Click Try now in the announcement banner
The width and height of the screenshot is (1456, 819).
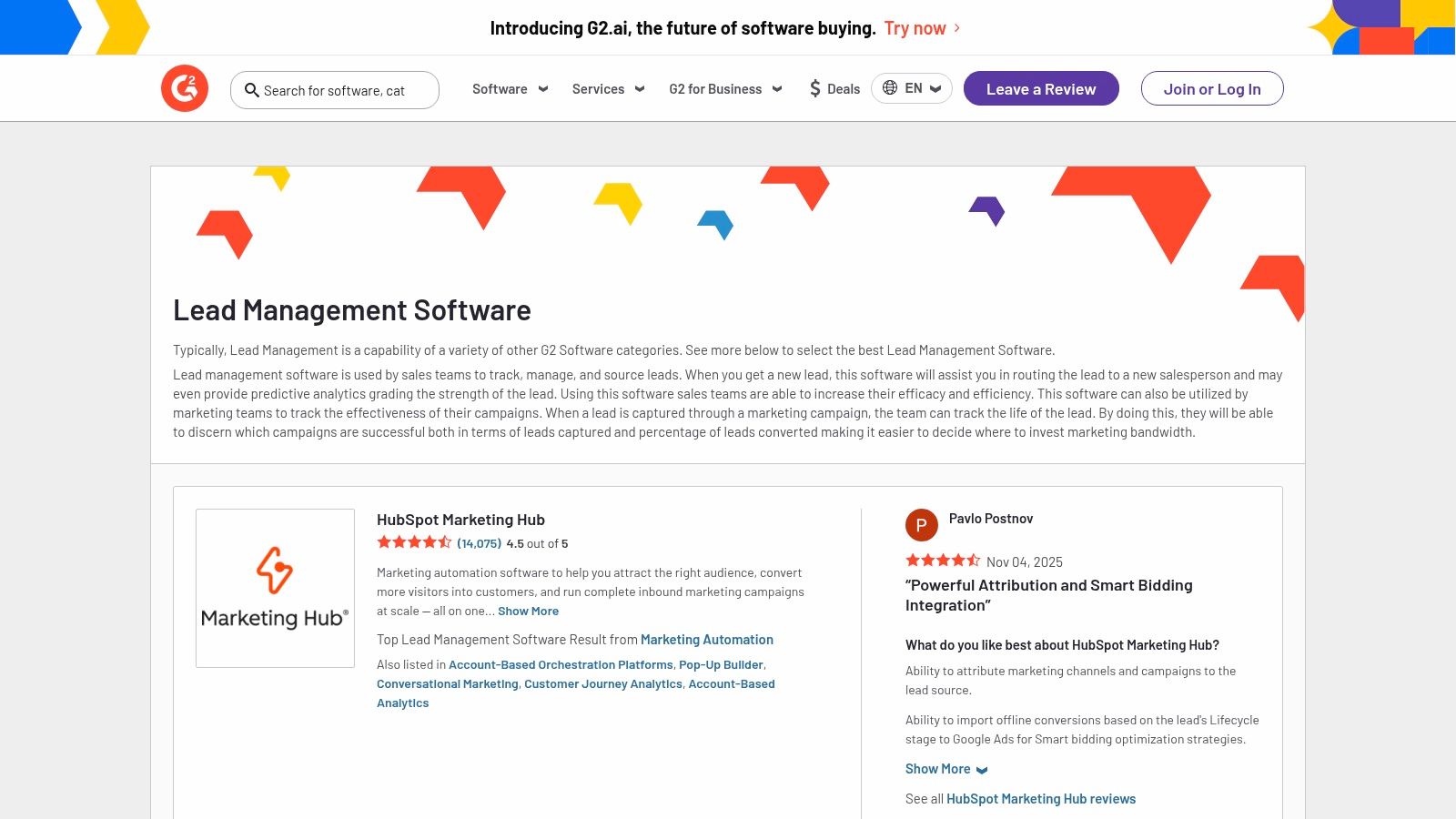(915, 27)
